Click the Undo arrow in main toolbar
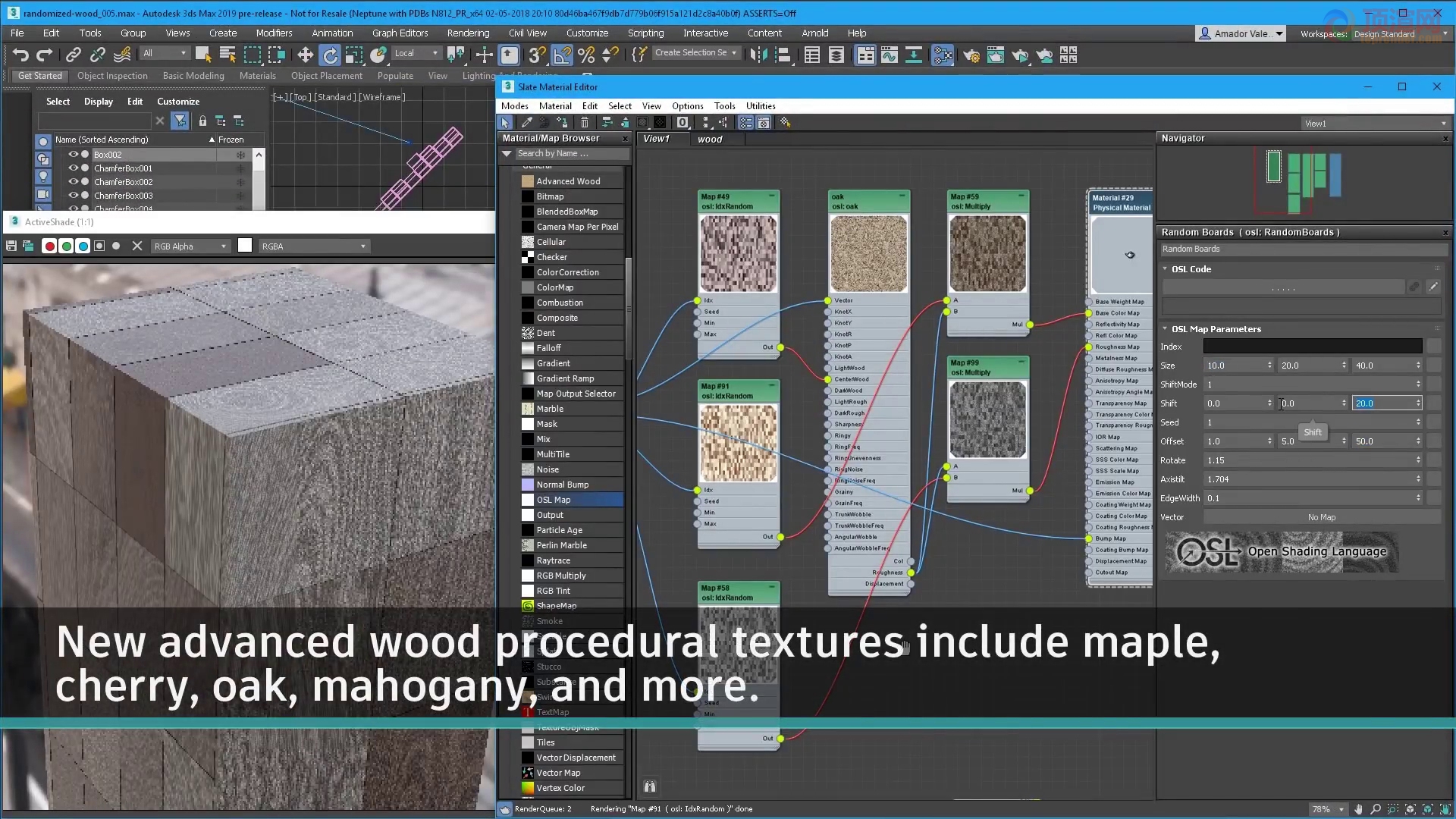Viewport: 1456px width, 819px height. (x=20, y=55)
